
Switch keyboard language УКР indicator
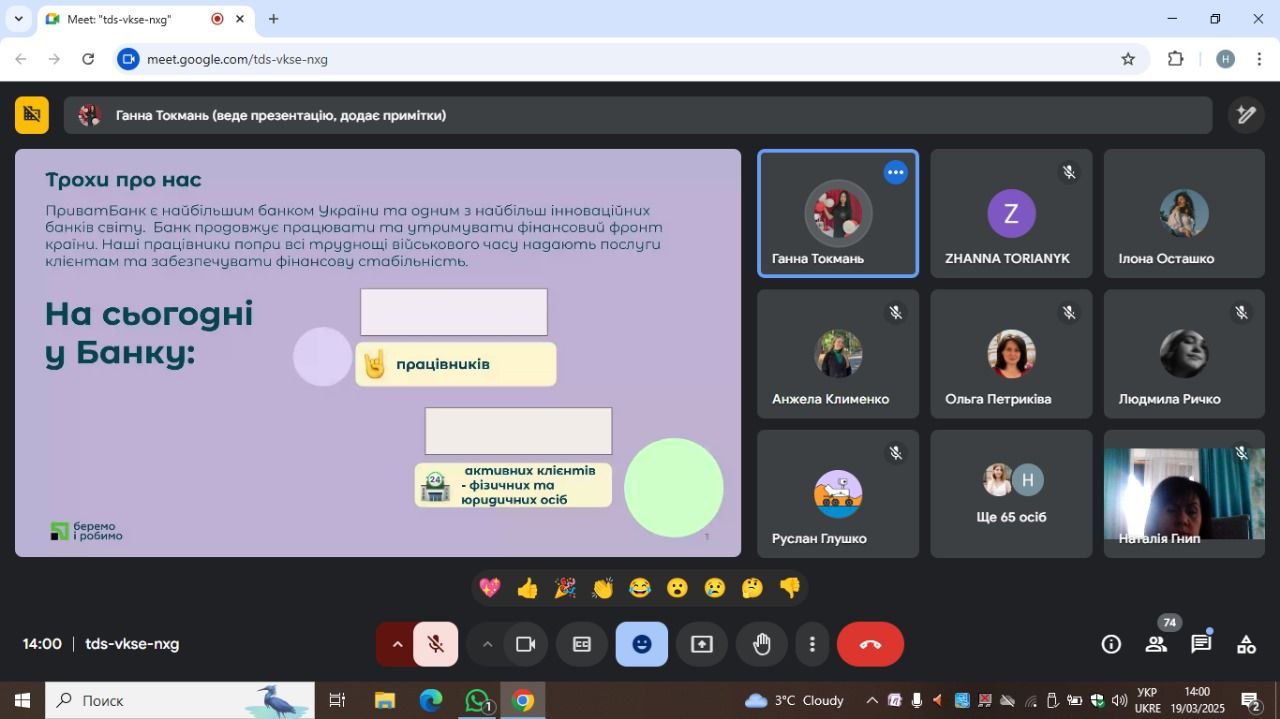click(1148, 700)
